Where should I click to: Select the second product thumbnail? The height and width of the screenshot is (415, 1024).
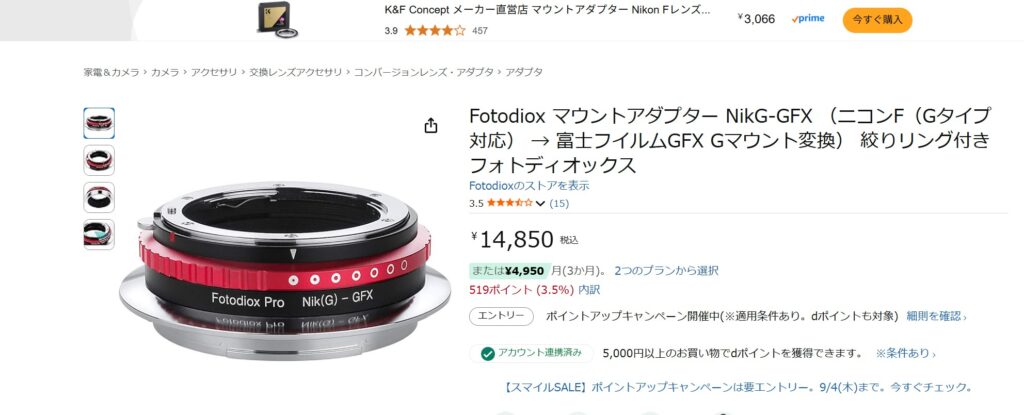point(99,160)
